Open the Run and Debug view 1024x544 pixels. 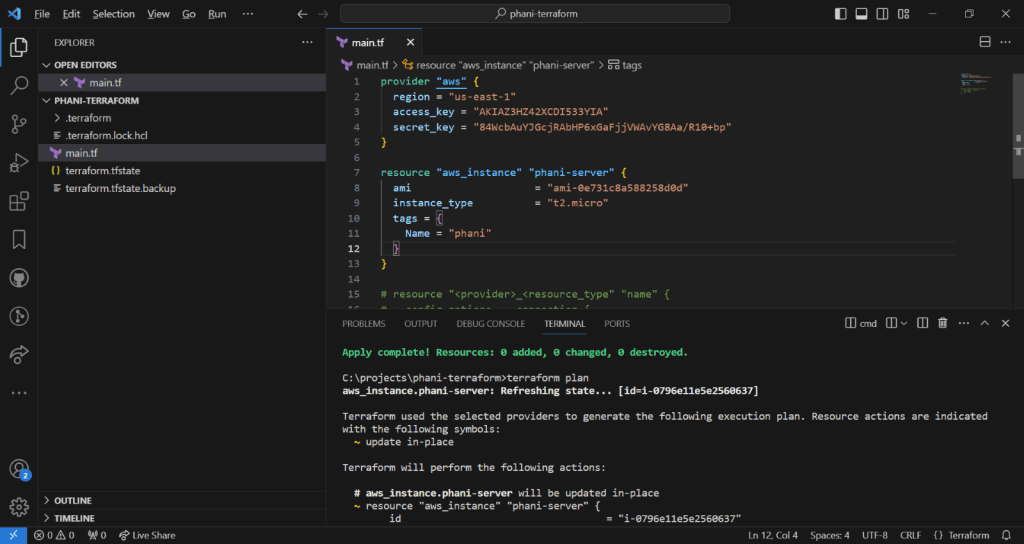point(18,162)
